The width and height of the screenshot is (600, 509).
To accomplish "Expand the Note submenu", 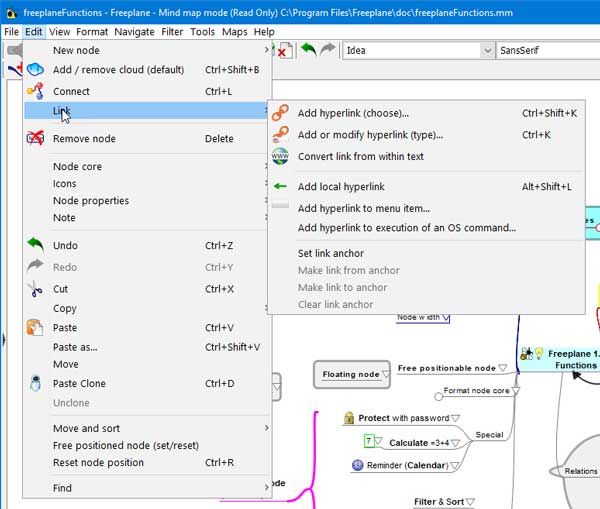I will tap(147, 218).
